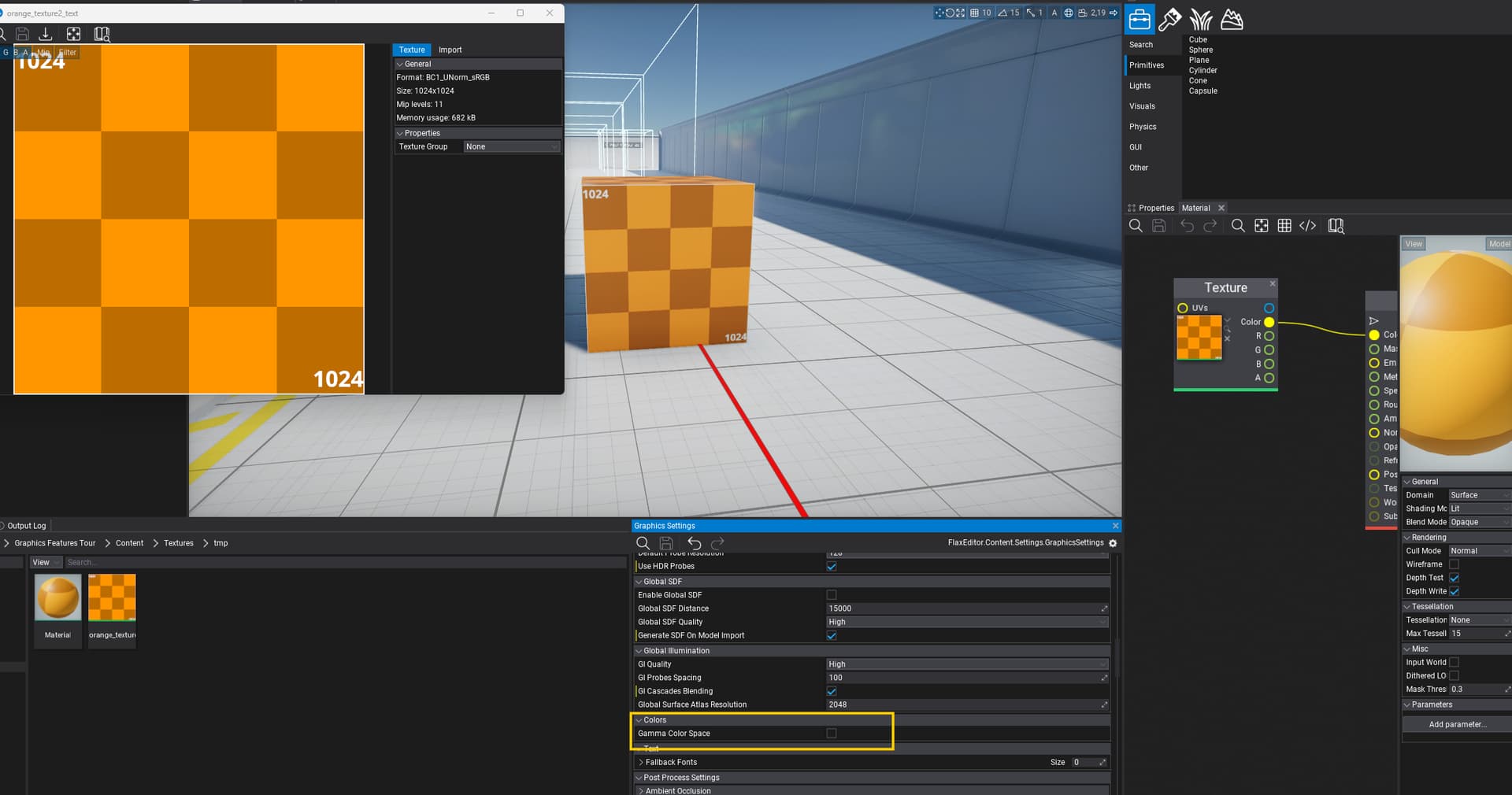
Task: Enable the Gamma Color Space checkbox
Action: 832,734
